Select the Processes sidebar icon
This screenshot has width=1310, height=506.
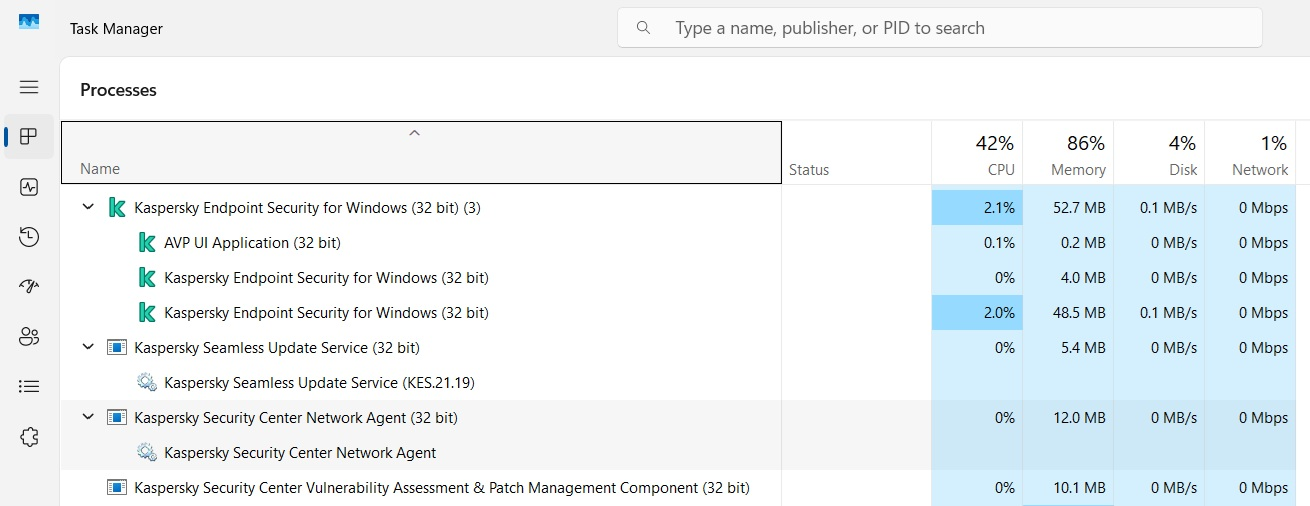[x=29, y=137]
